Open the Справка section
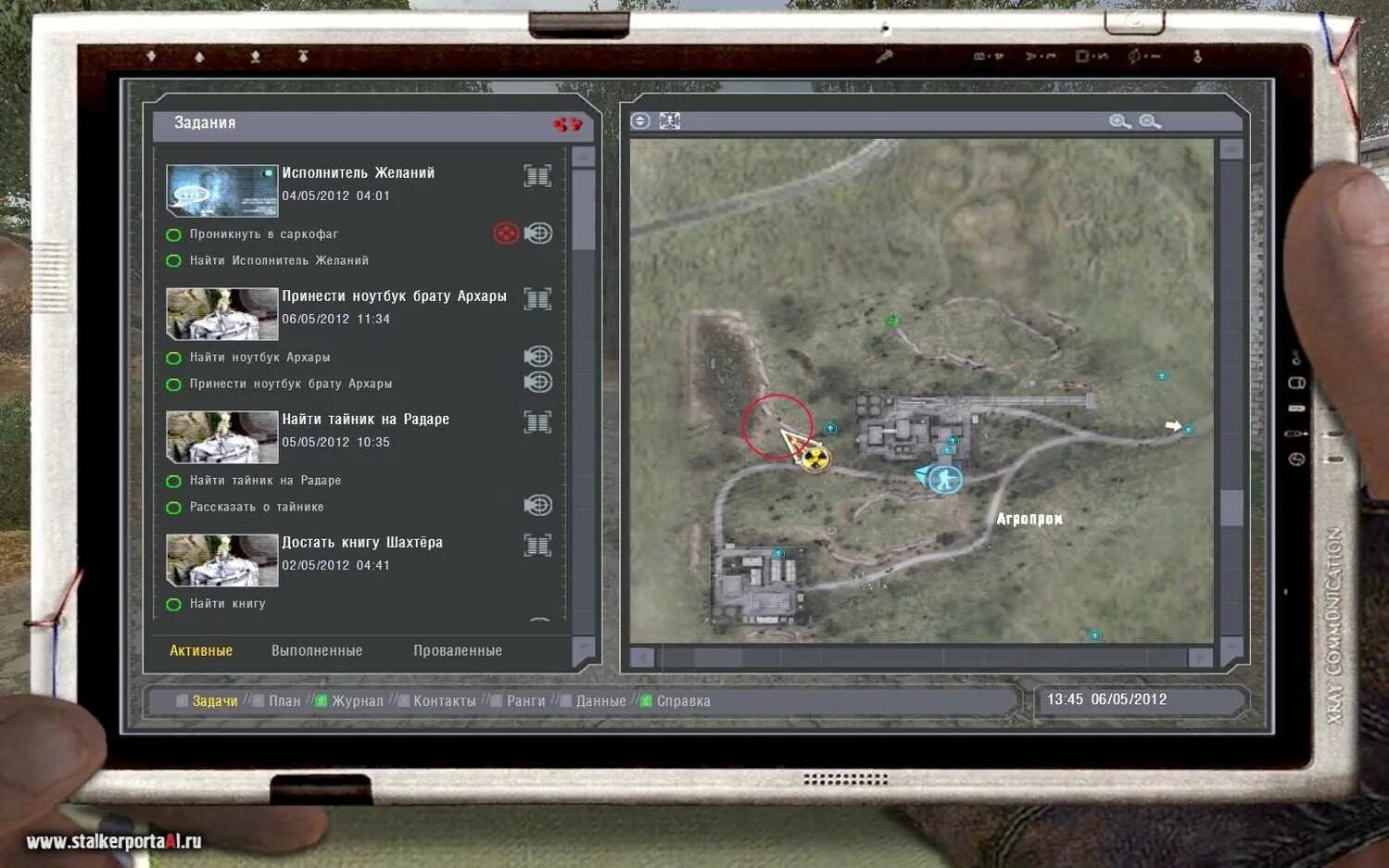Image resolution: width=1389 pixels, height=868 pixels. pyautogui.click(x=684, y=701)
